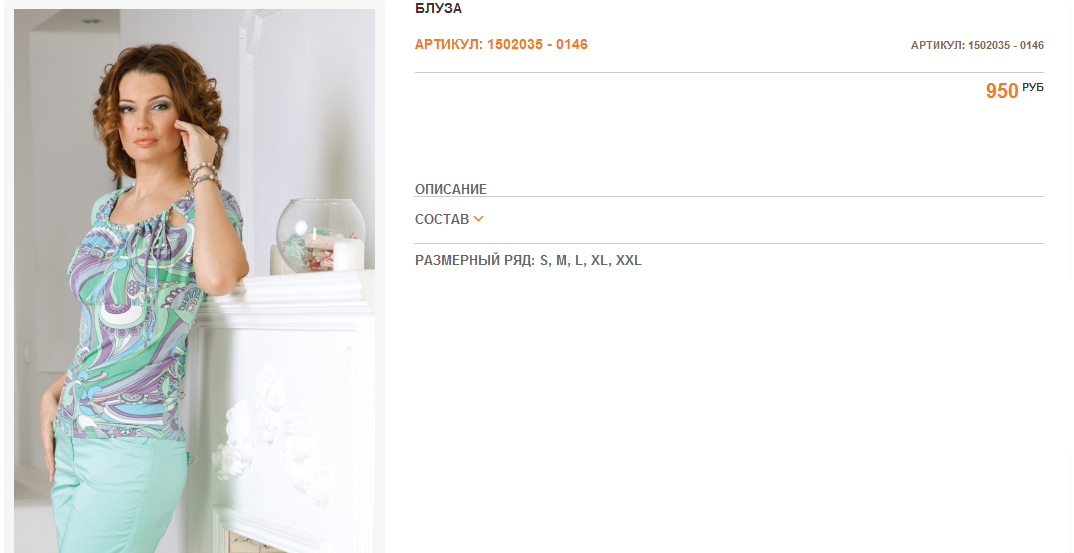Click the gray АРТИКУЛ code on the right
This screenshot has width=1074, height=553.
click(x=977, y=45)
